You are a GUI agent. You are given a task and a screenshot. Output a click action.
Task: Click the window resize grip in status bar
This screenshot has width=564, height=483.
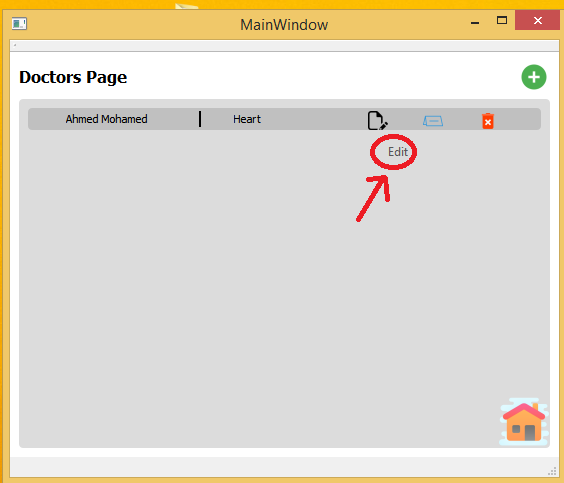coord(552,471)
